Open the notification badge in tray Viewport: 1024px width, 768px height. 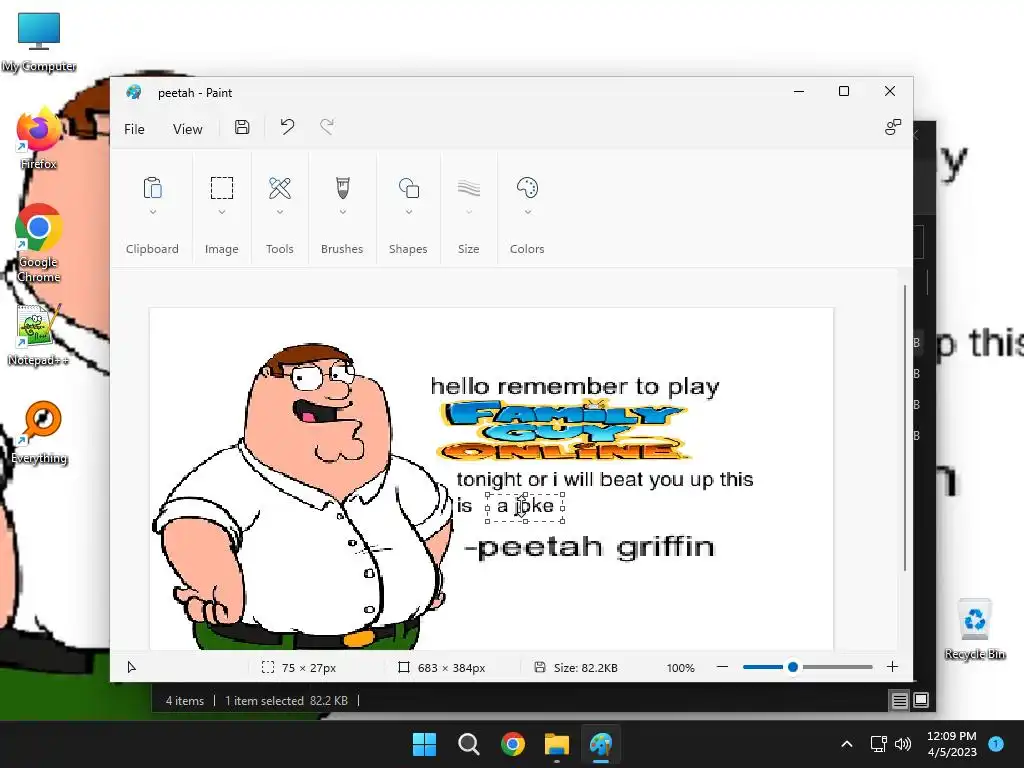click(x=996, y=743)
